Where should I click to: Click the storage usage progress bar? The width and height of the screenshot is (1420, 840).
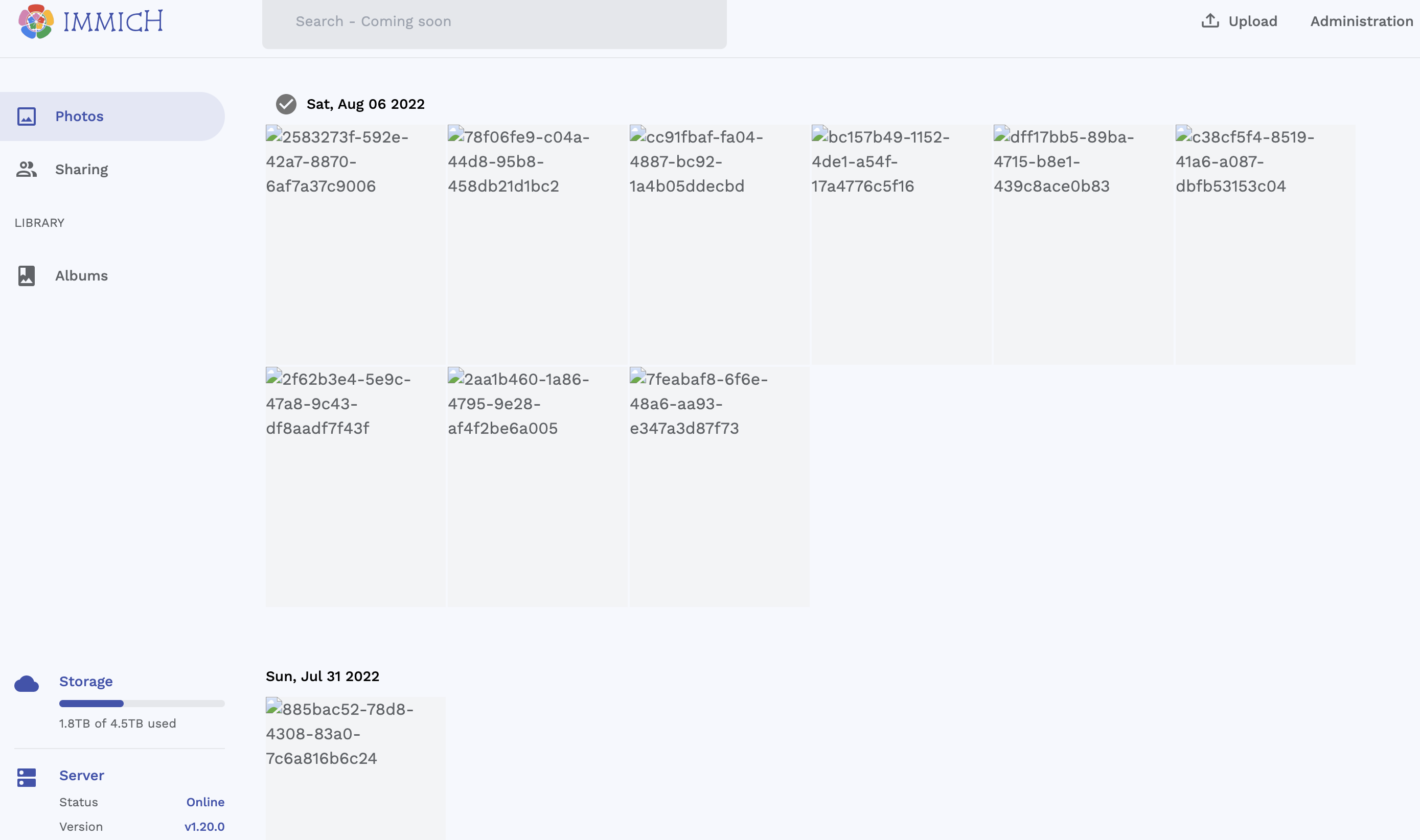(x=142, y=704)
